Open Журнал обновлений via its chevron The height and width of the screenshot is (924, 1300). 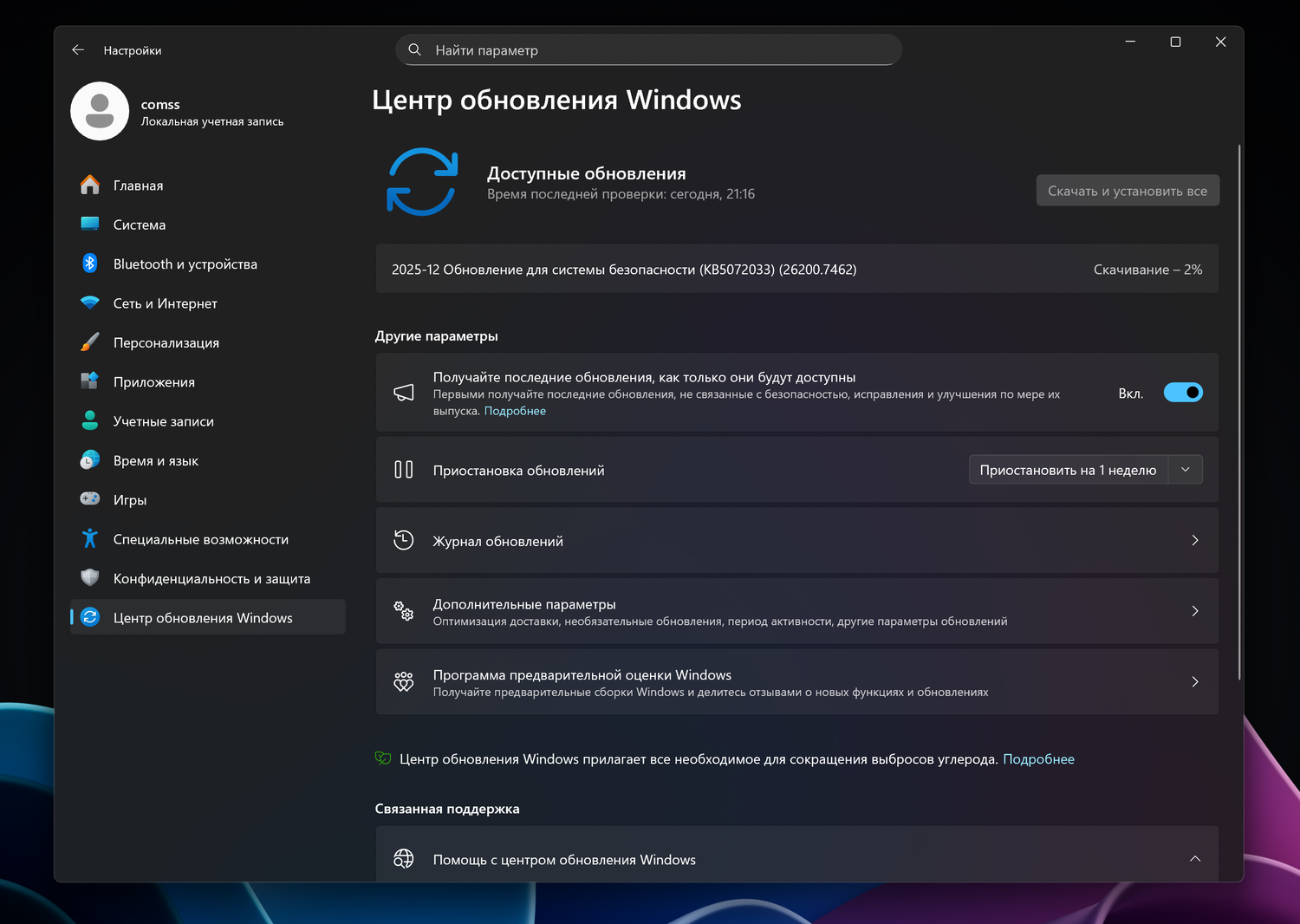pyautogui.click(x=1195, y=540)
